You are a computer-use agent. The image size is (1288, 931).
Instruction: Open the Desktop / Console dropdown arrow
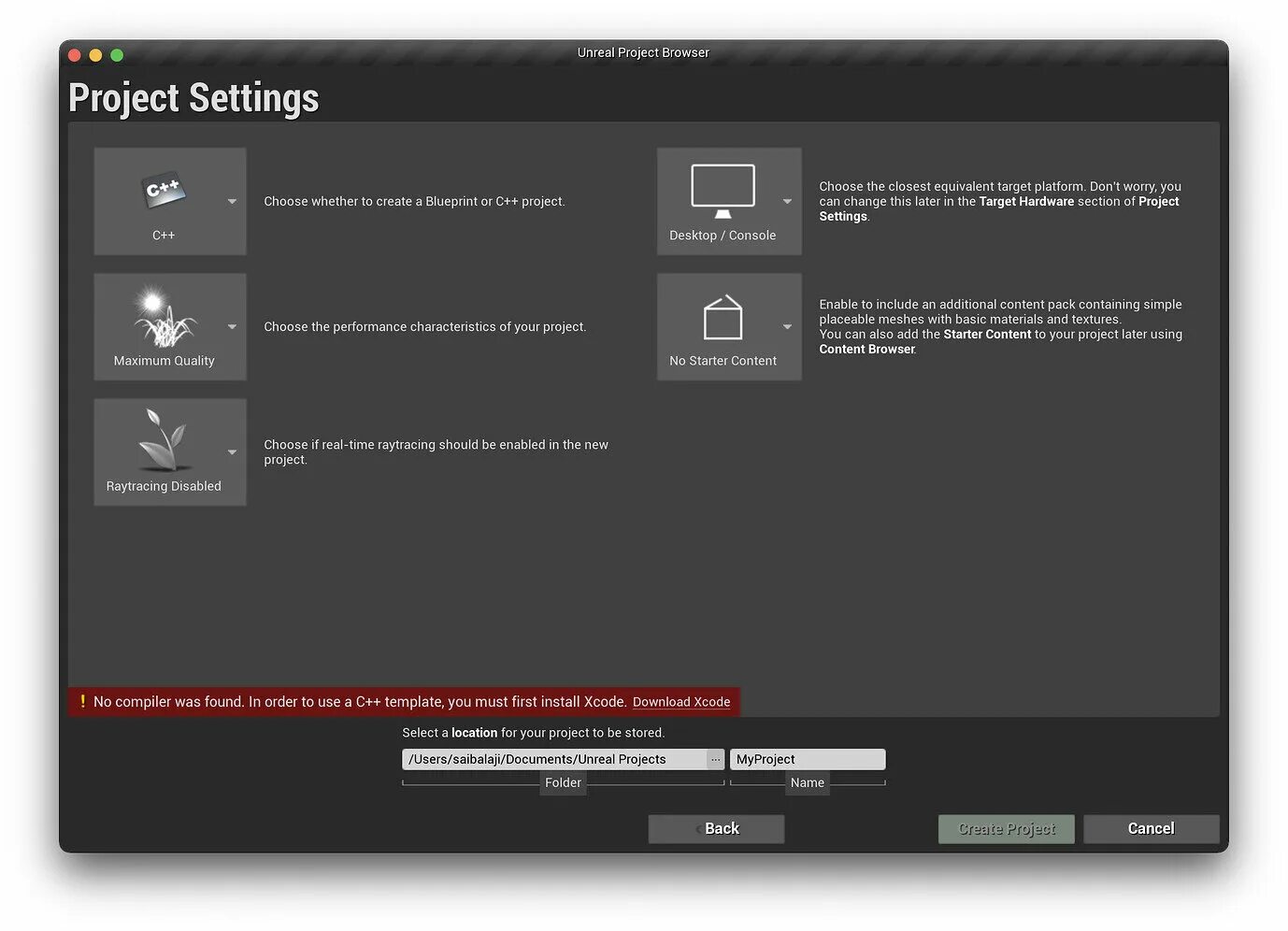point(787,201)
